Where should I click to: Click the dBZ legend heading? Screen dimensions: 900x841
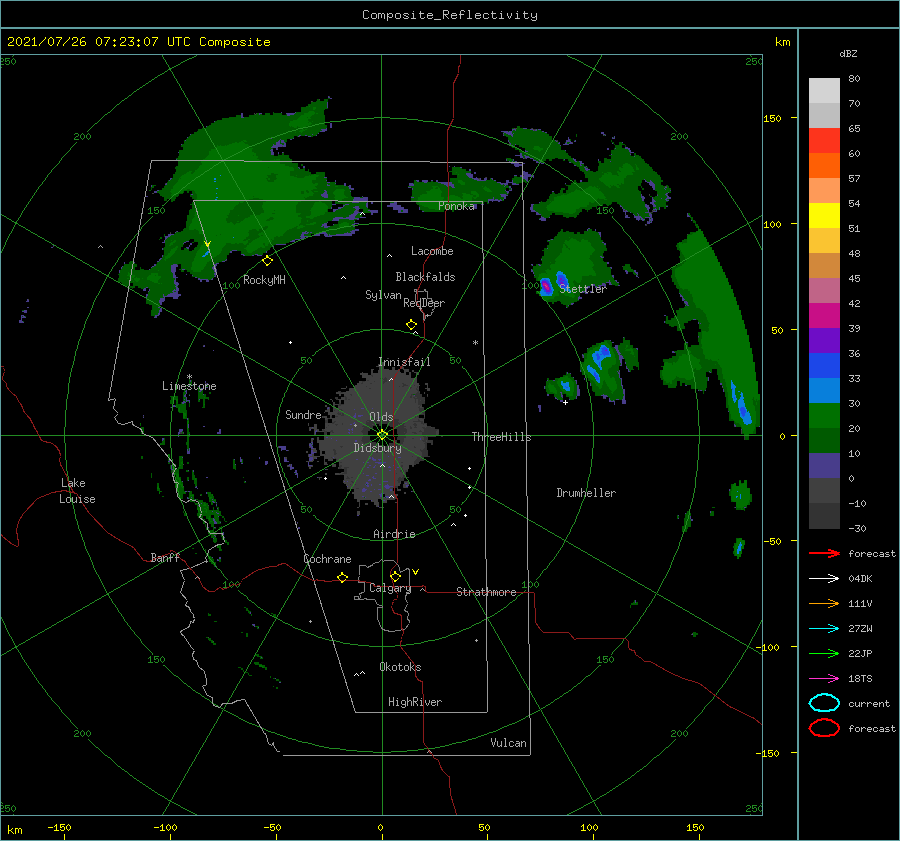[848, 54]
